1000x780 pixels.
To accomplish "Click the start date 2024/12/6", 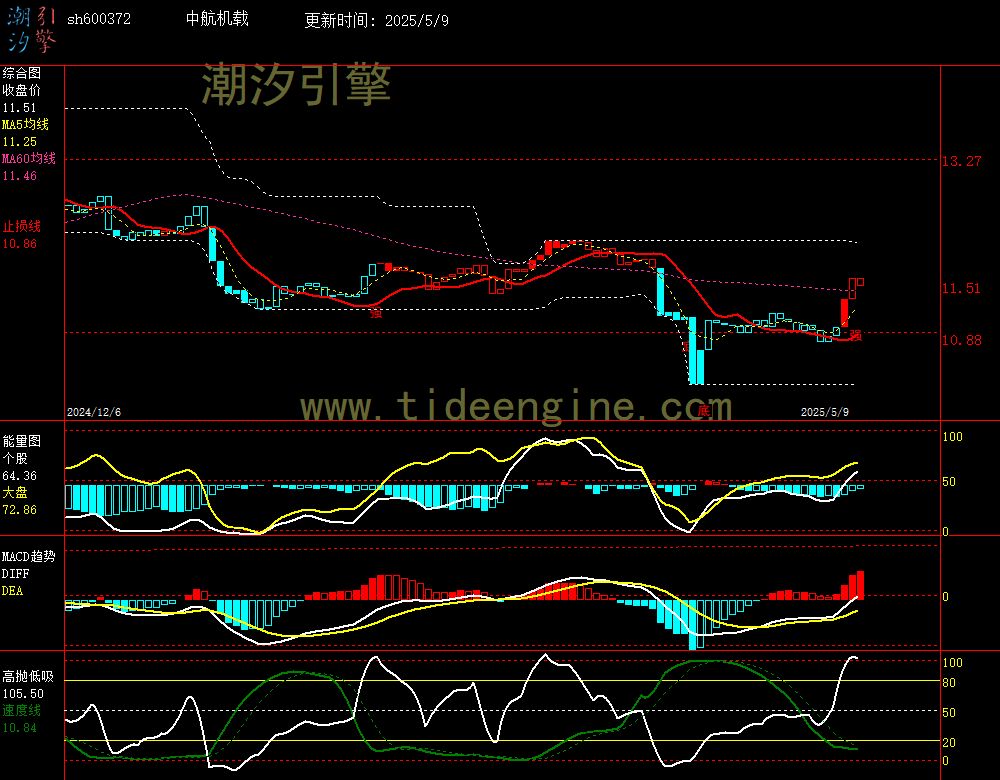I will point(94,412).
